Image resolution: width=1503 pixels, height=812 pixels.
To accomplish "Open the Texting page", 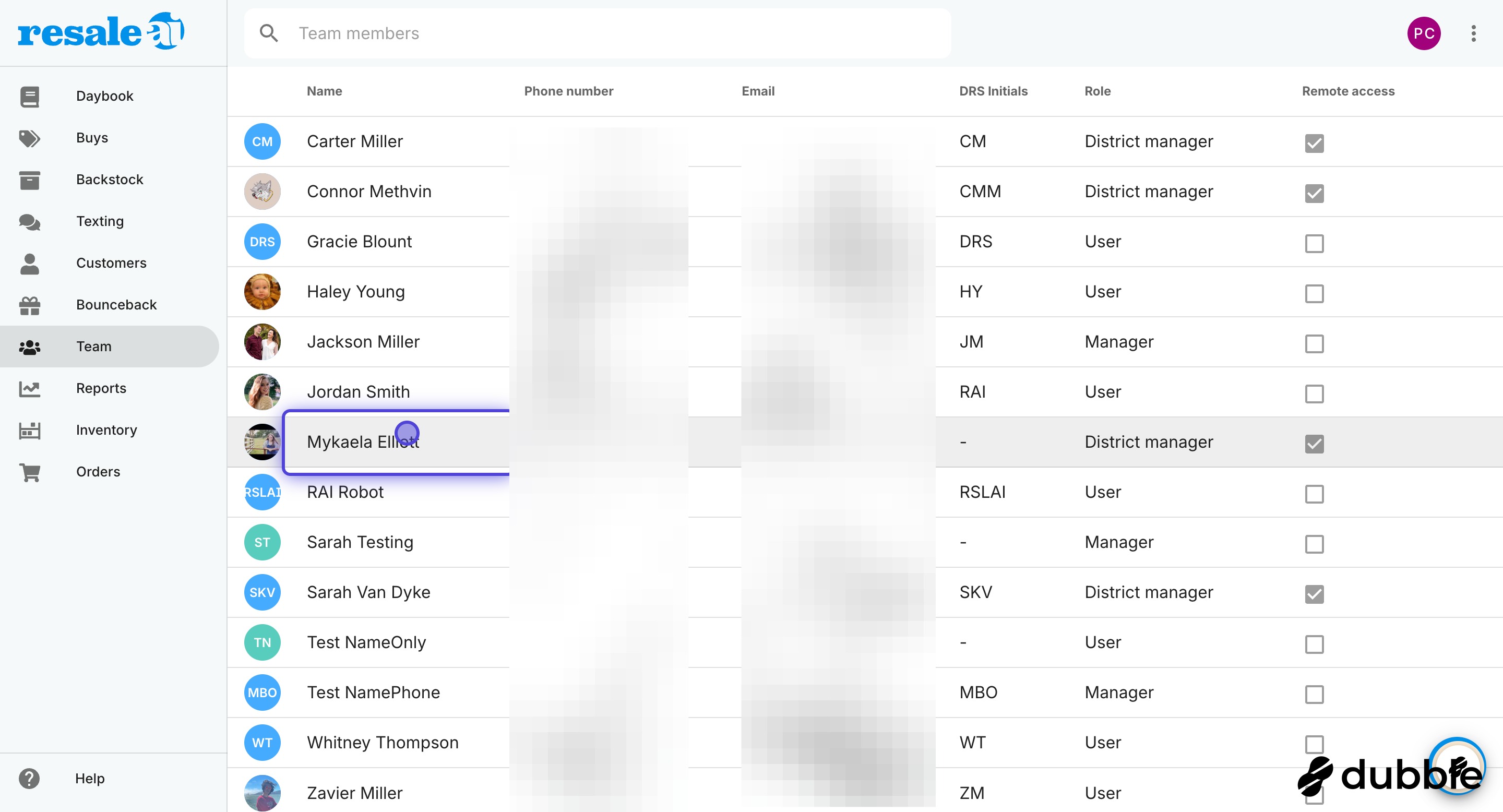I will point(109,222).
